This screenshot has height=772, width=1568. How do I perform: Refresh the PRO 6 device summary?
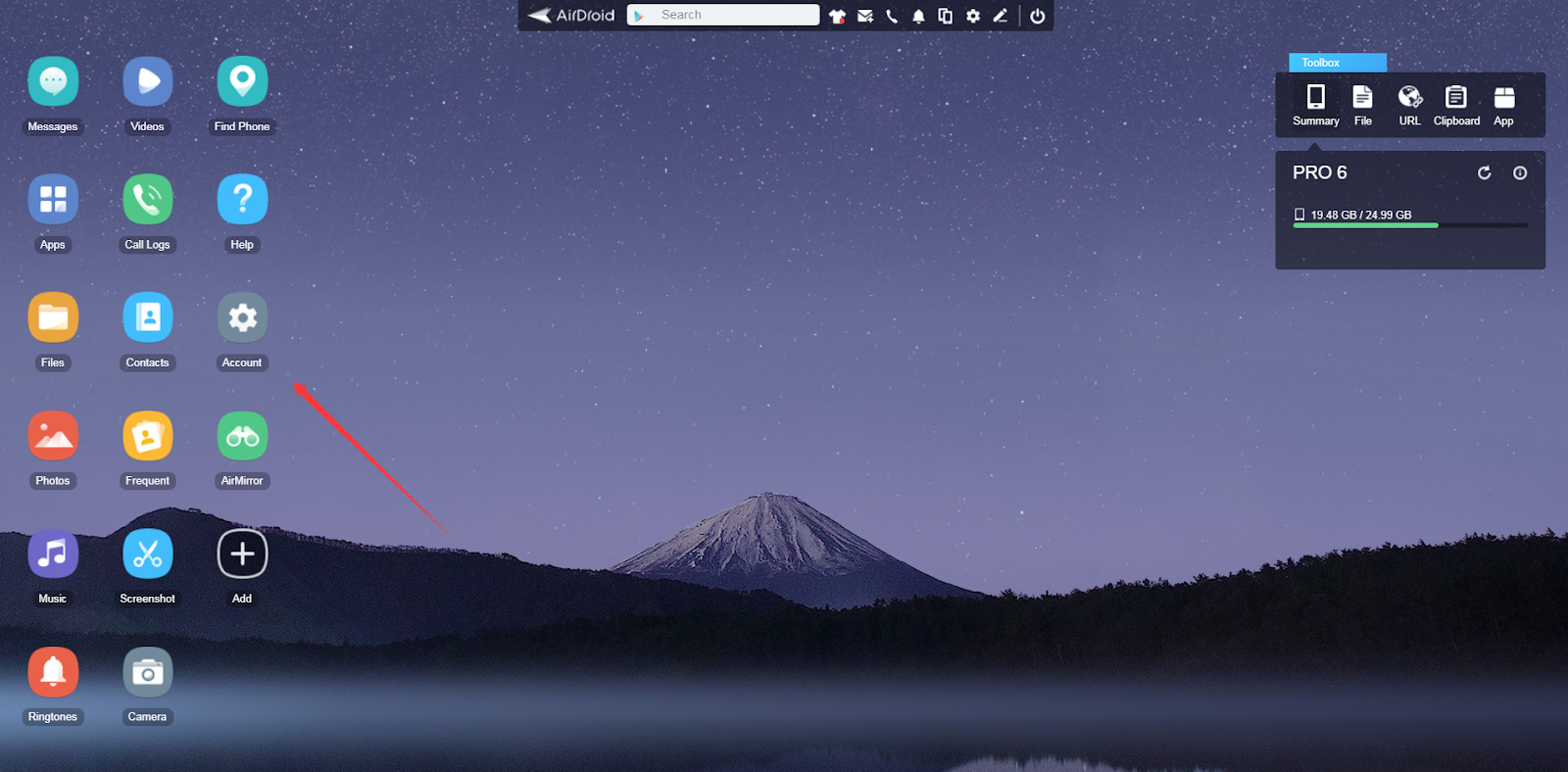click(1485, 172)
